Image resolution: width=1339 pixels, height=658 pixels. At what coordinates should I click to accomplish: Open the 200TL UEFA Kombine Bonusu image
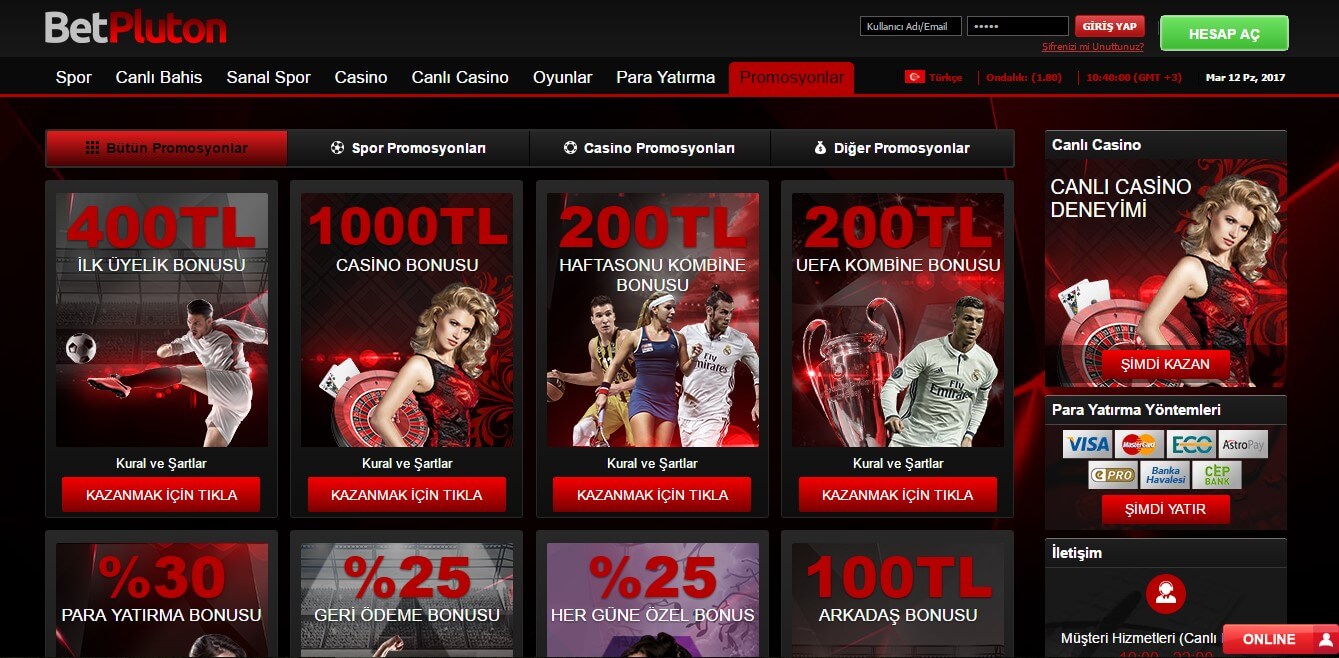click(x=898, y=320)
